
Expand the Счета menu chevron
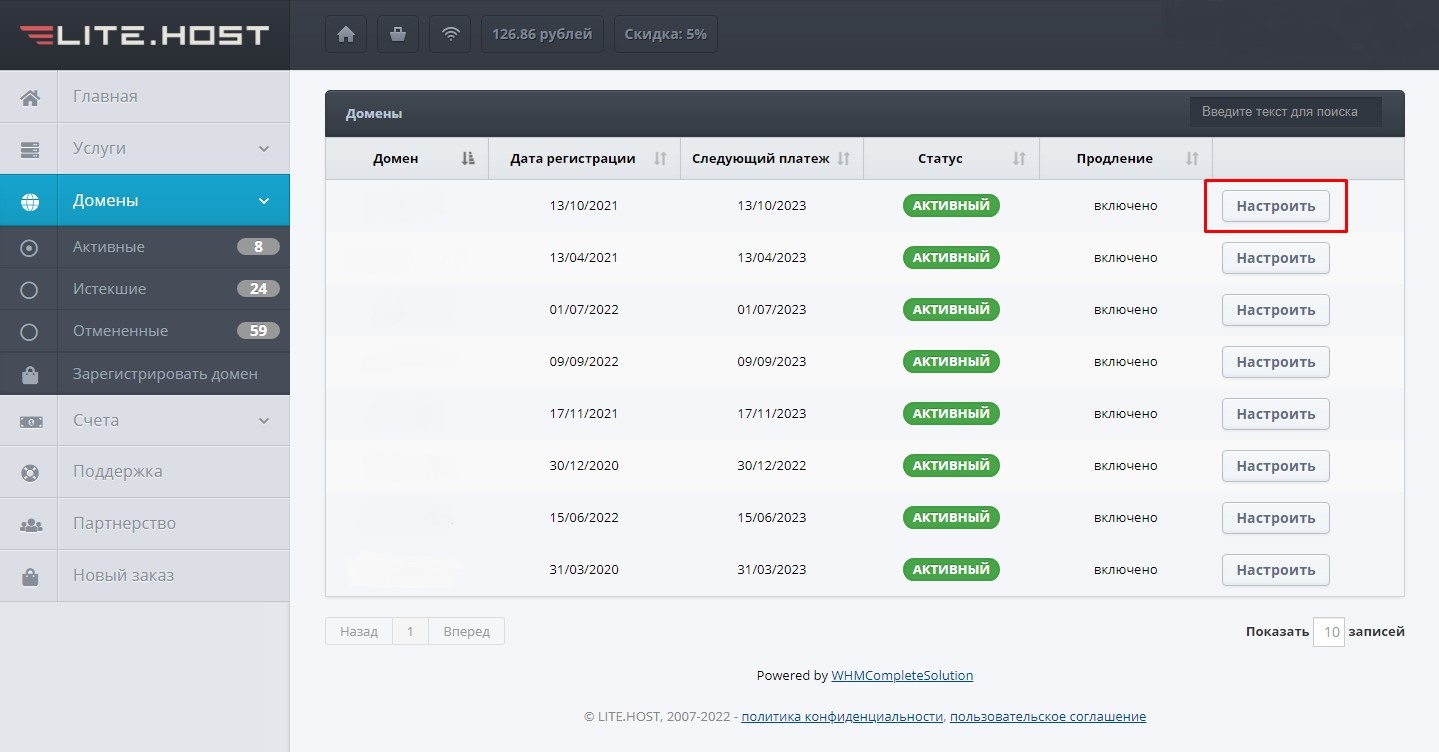tap(264, 421)
